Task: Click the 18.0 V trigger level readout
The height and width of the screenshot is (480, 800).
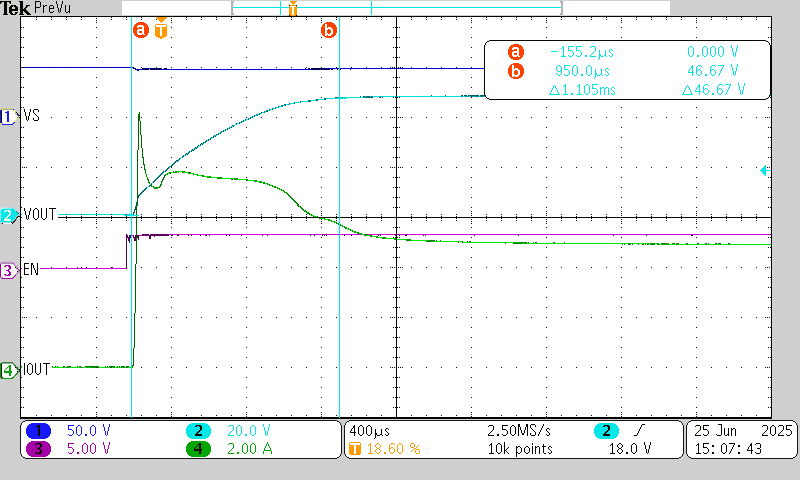Action: [x=630, y=449]
